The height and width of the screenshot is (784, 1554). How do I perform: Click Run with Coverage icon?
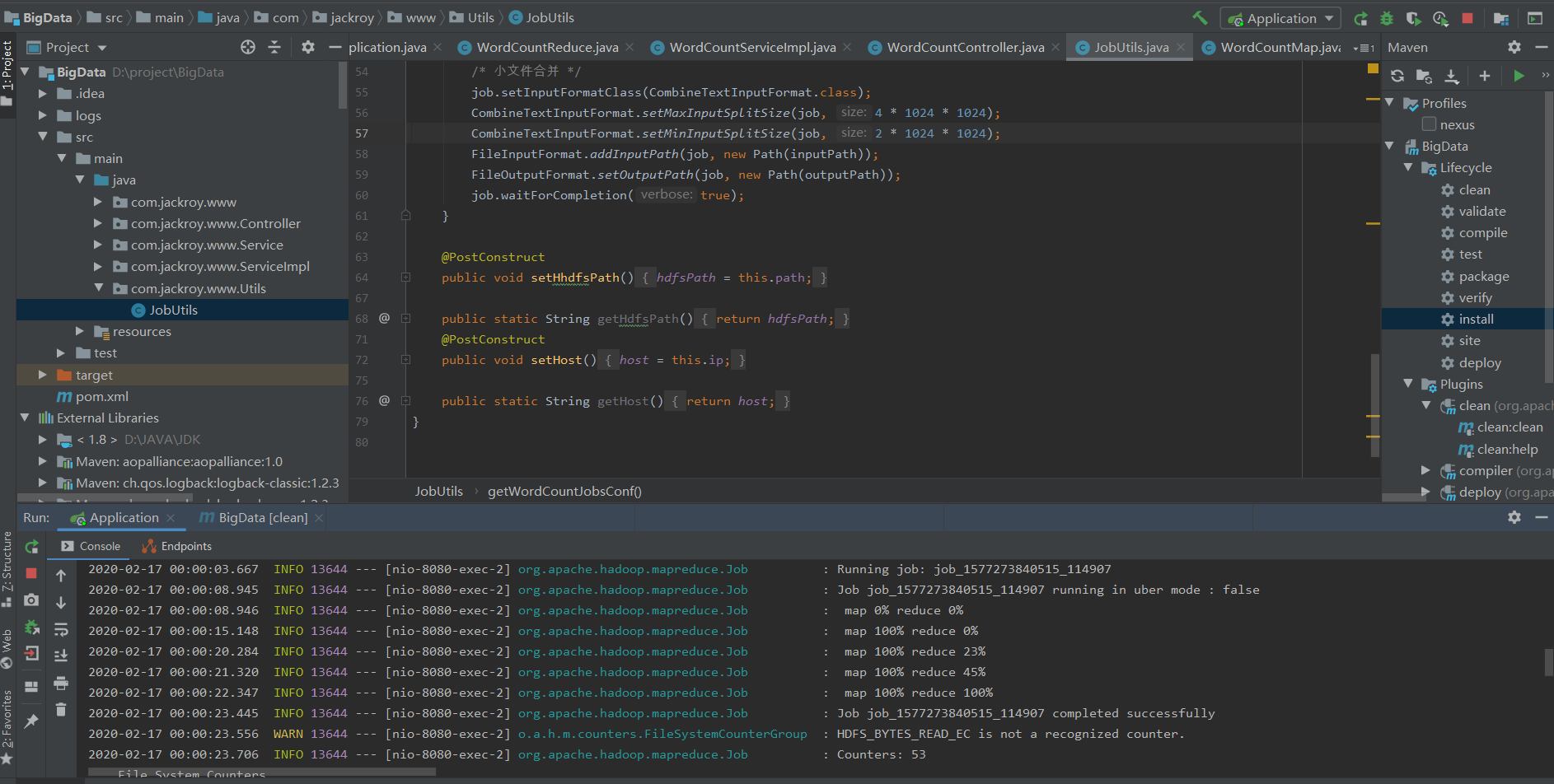point(1413,18)
